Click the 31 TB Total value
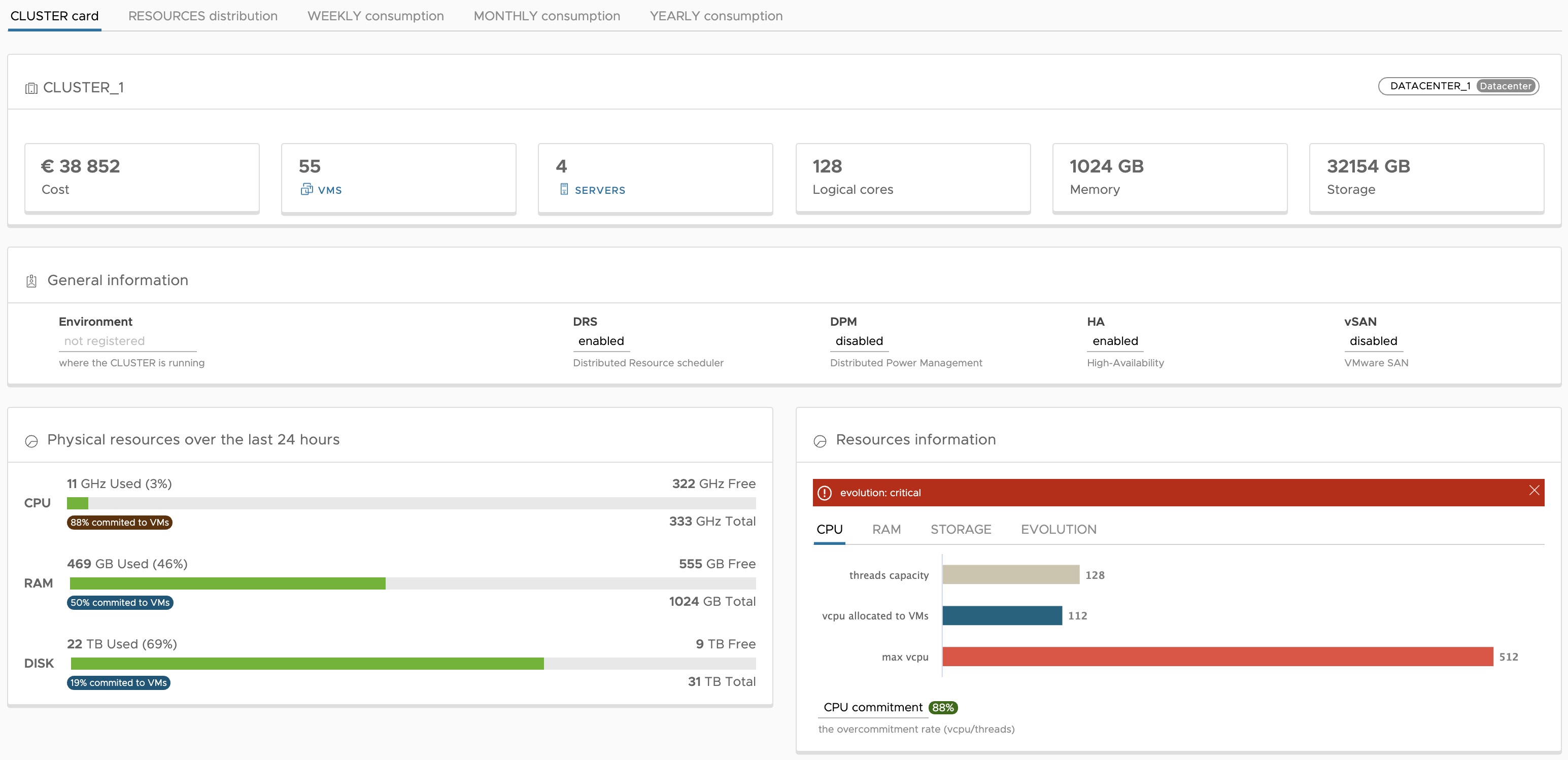Viewport: 1568px width, 760px height. pyautogui.click(x=722, y=682)
